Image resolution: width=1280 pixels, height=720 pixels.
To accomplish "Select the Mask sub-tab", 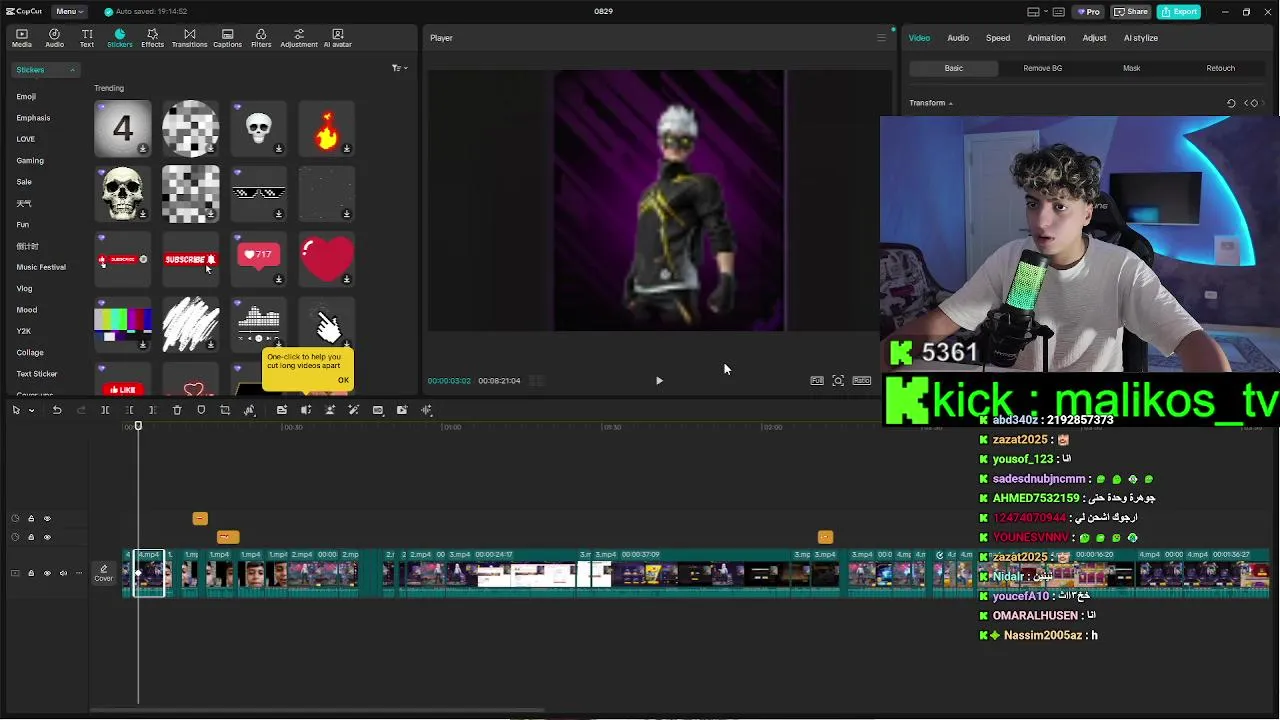I will point(1131,68).
